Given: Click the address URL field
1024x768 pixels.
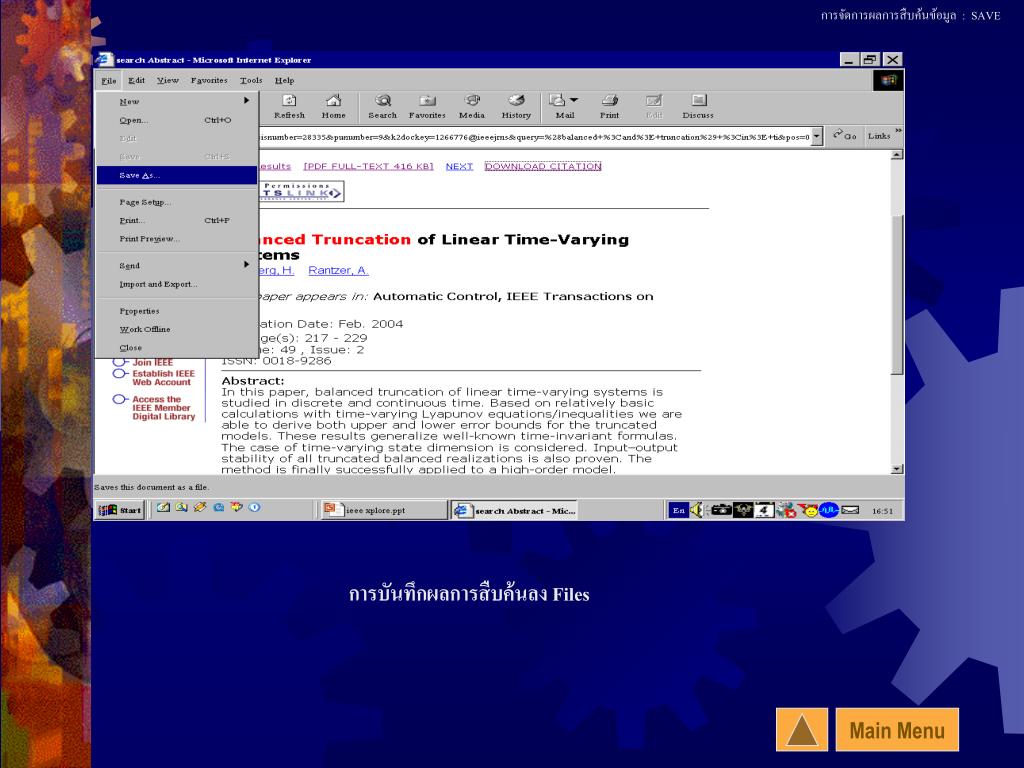Looking at the screenshot, I should point(534,137).
